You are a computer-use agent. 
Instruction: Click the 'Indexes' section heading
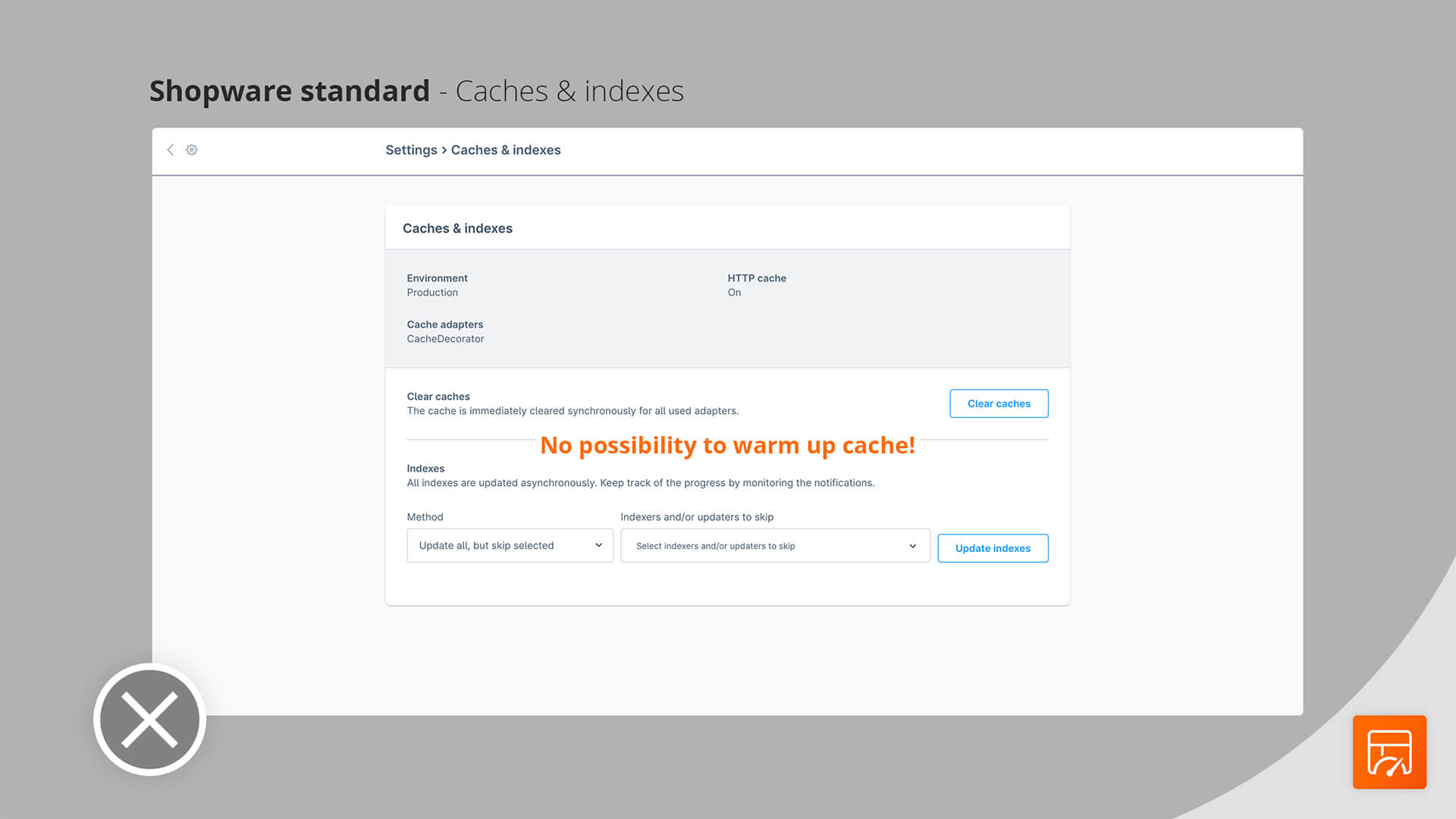click(425, 469)
